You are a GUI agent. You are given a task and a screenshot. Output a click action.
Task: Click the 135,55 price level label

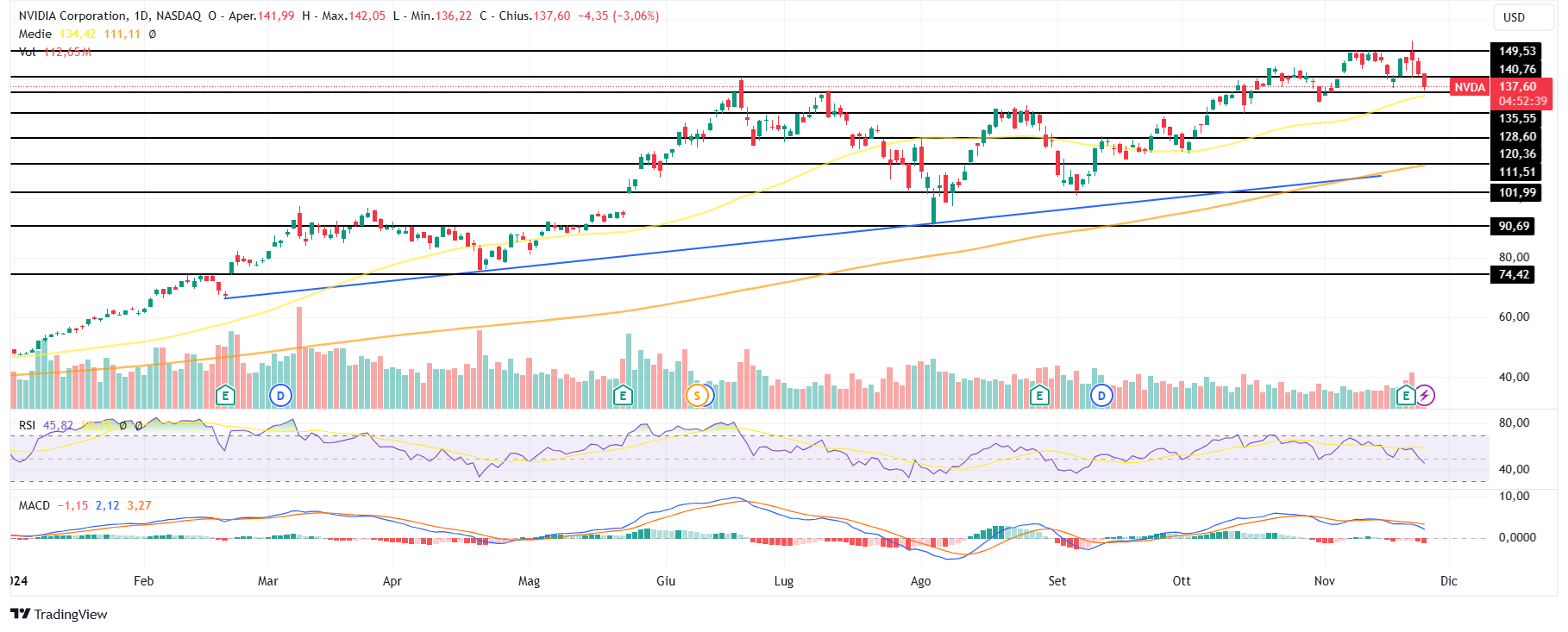[x=1517, y=118]
